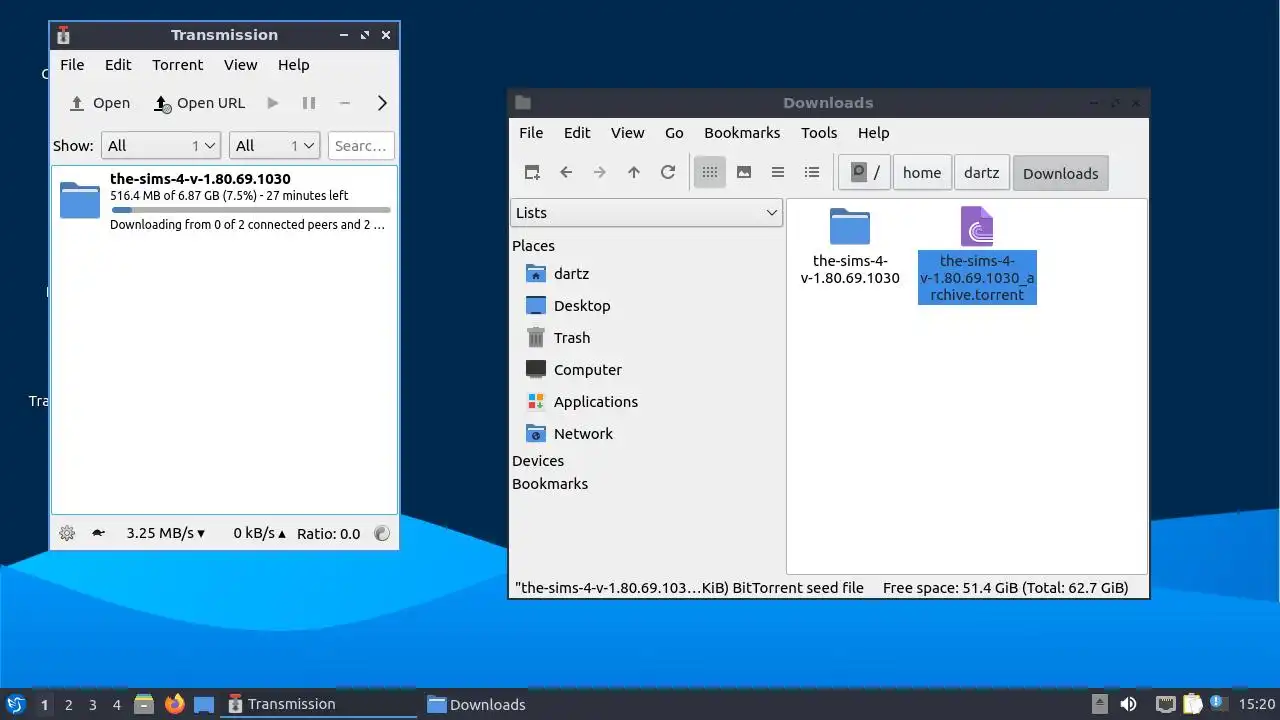
Task: Click the 0 kB/s upload speed
Action: [x=259, y=533]
